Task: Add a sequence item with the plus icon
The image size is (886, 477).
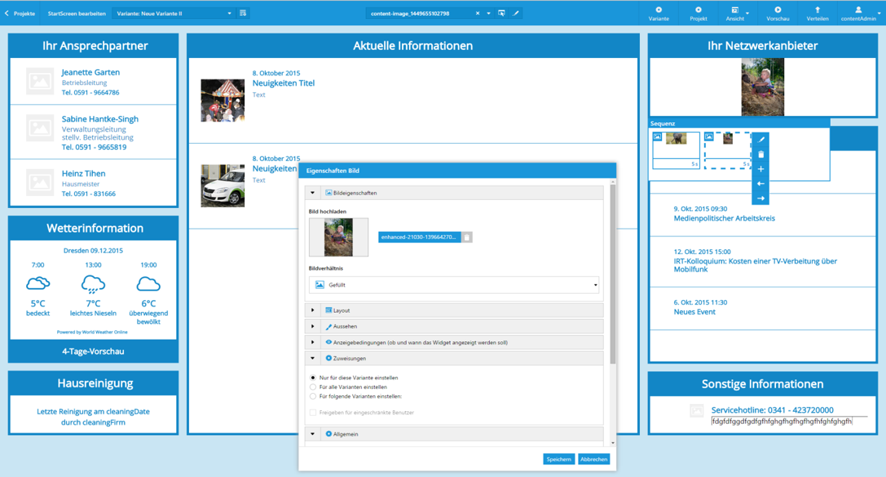Action: [761, 169]
